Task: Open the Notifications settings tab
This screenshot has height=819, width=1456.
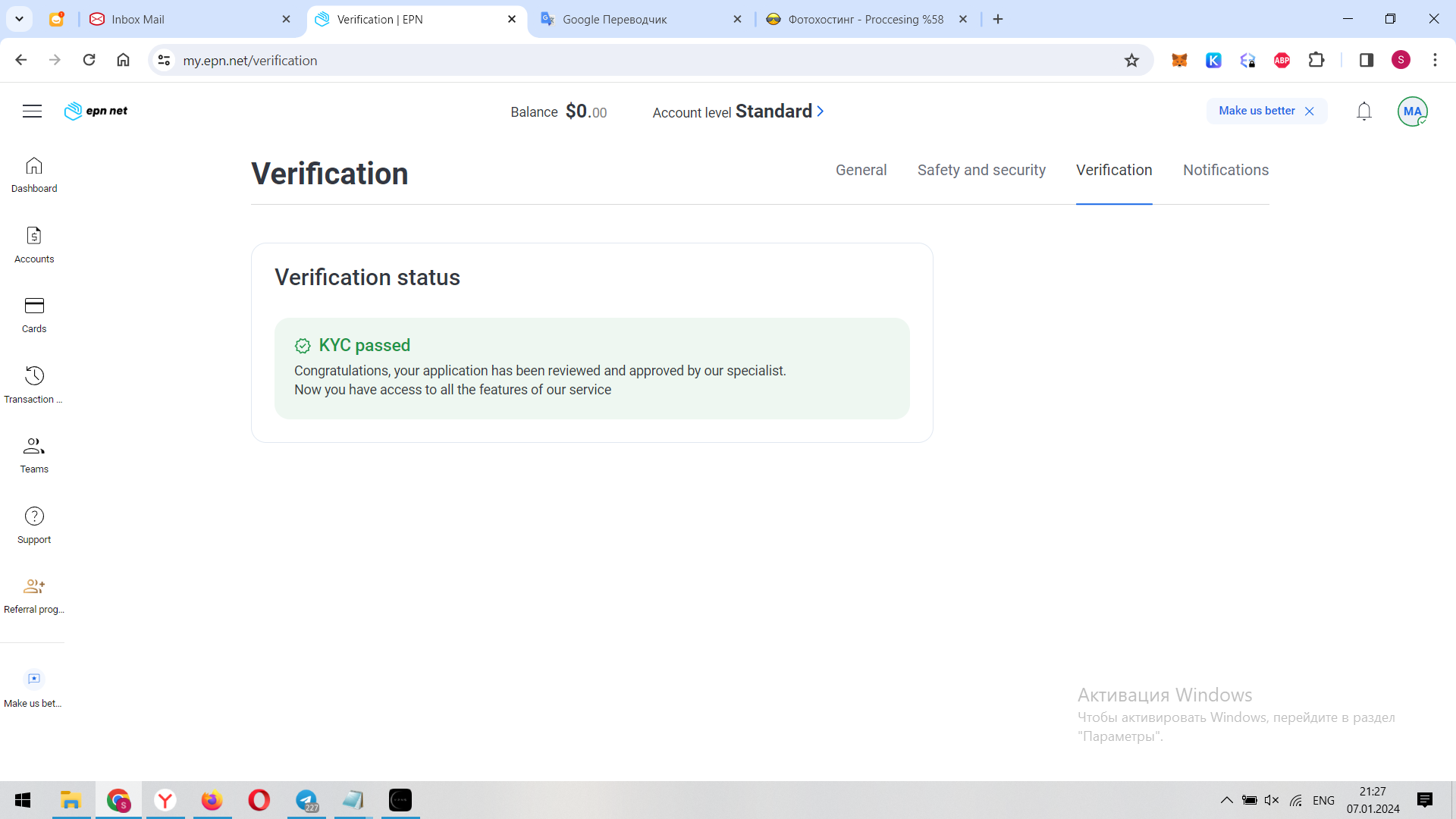Action: tap(1225, 171)
